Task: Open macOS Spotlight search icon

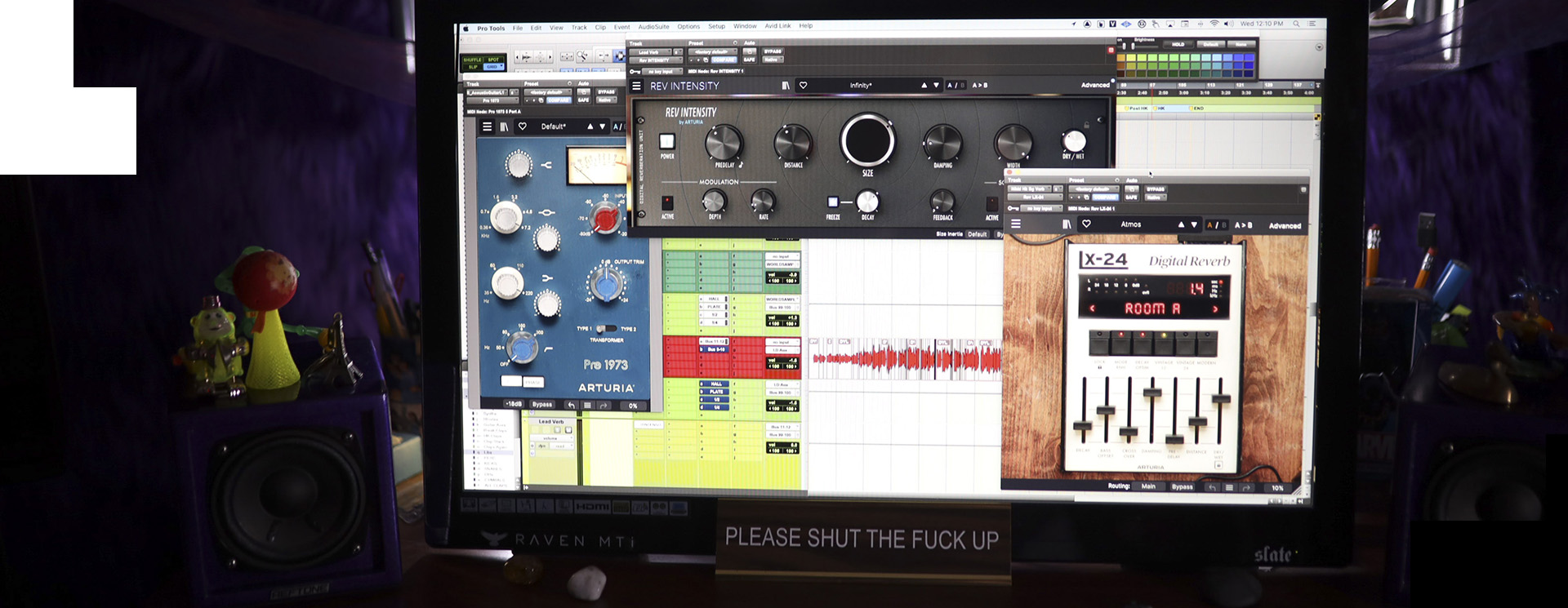Action: (1296, 24)
